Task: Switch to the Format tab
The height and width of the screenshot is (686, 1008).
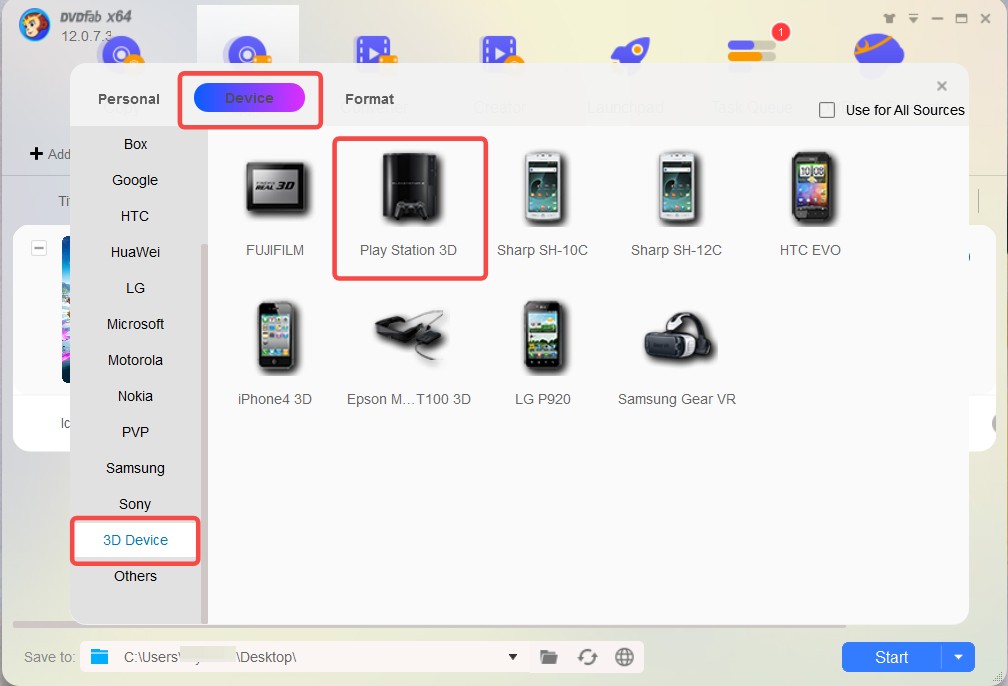Action: coord(369,99)
